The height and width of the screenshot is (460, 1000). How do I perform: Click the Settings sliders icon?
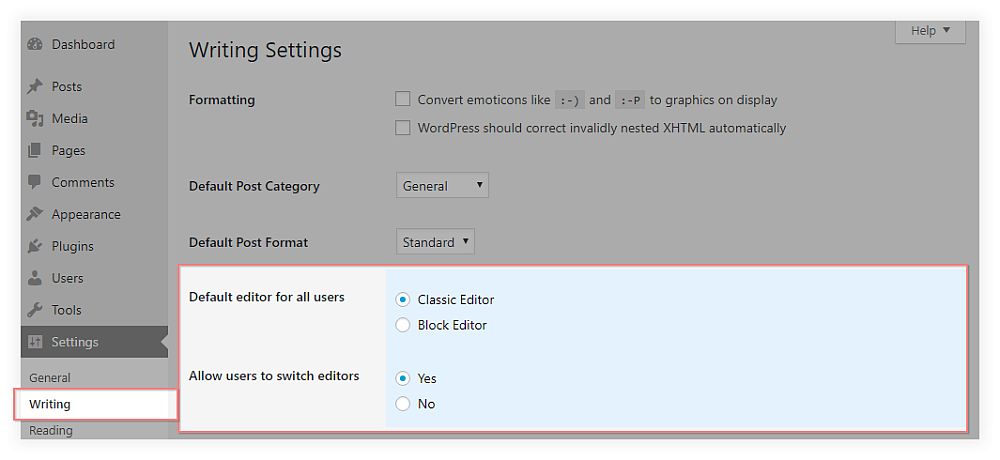point(34,342)
